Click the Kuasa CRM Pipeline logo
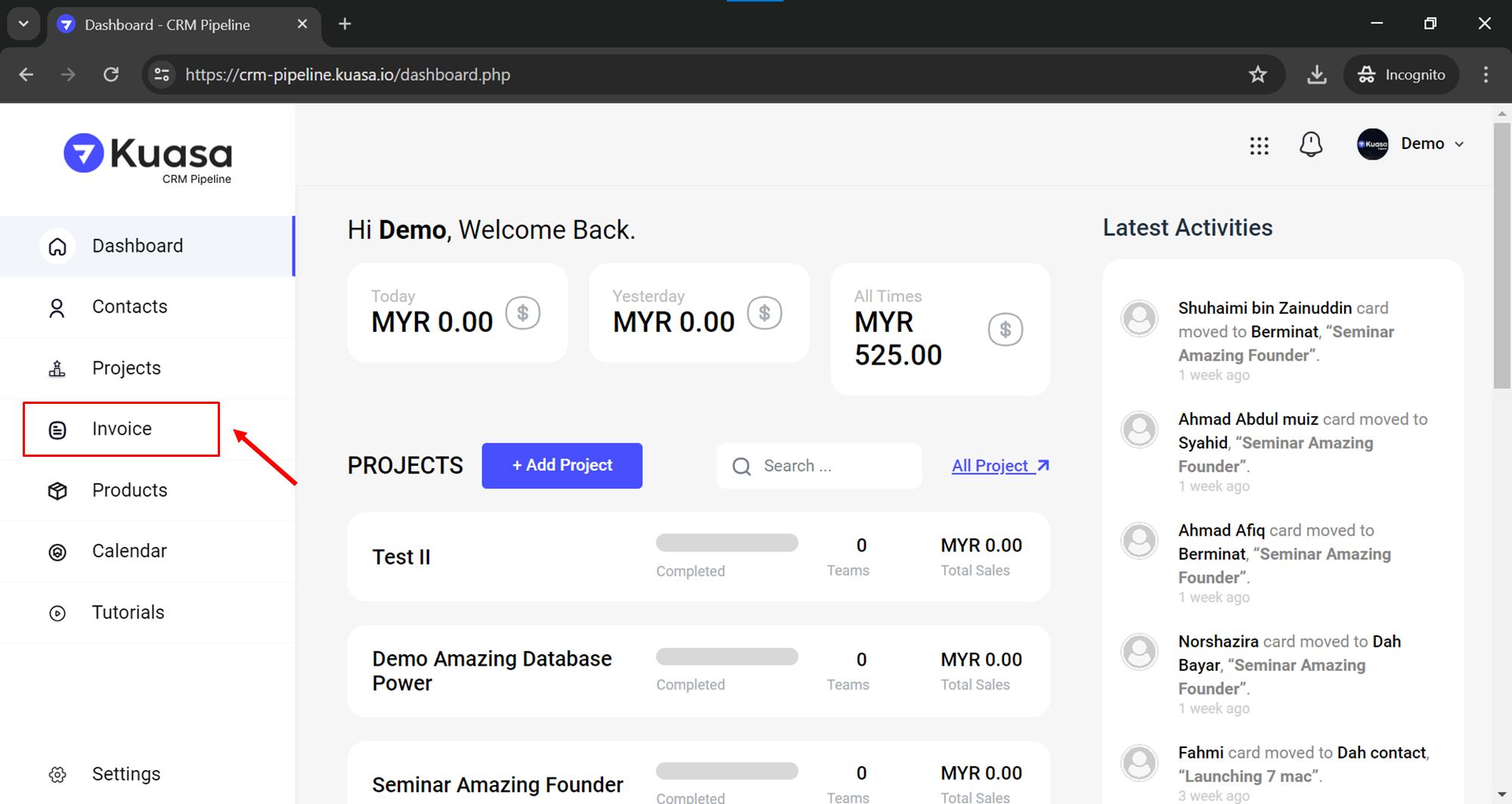The height and width of the screenshot is (804, 1512). (x=148, y=157)
